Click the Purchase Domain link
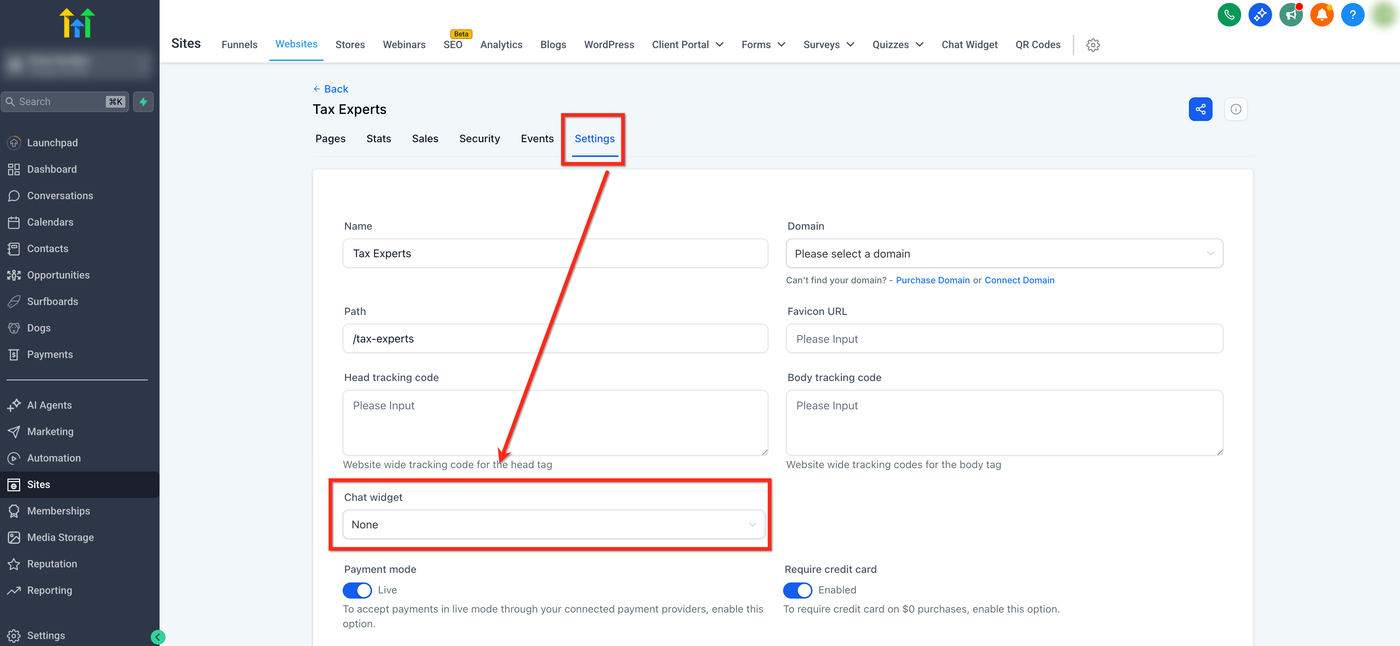This screenshot has height=646, width=1400. (932, 281)
